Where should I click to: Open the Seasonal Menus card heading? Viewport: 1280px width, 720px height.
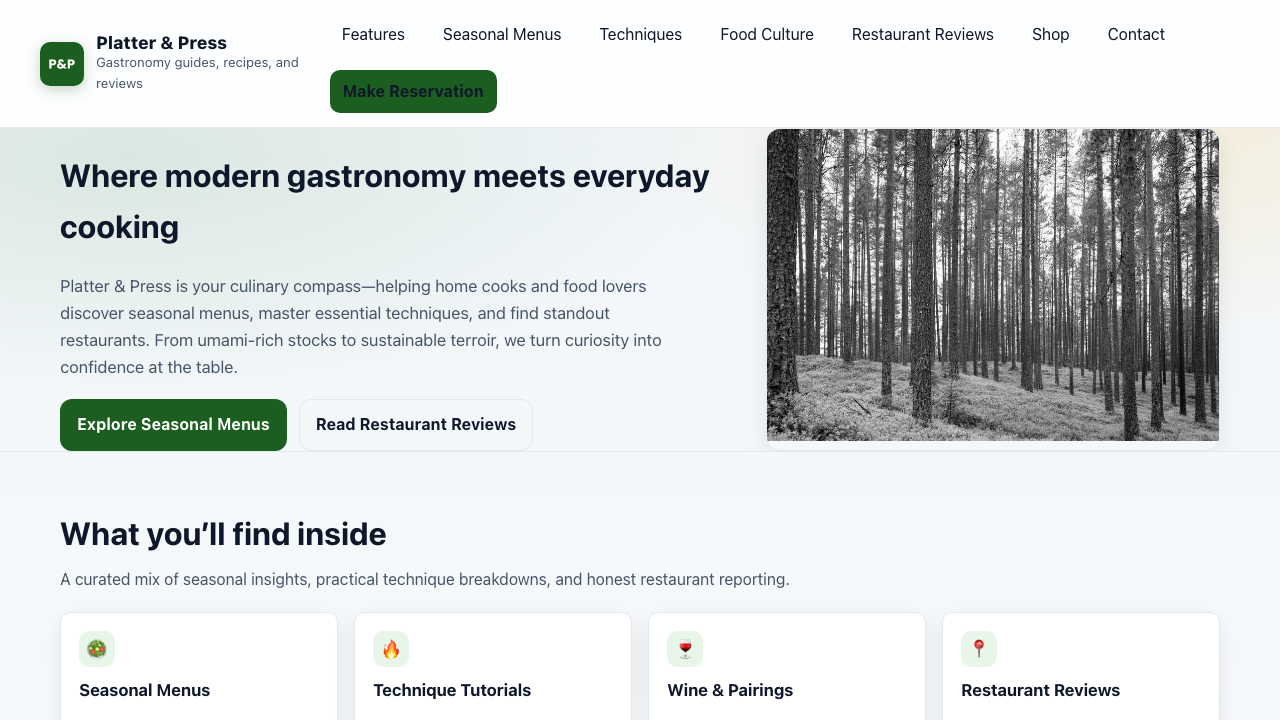[x=145, y=690]
